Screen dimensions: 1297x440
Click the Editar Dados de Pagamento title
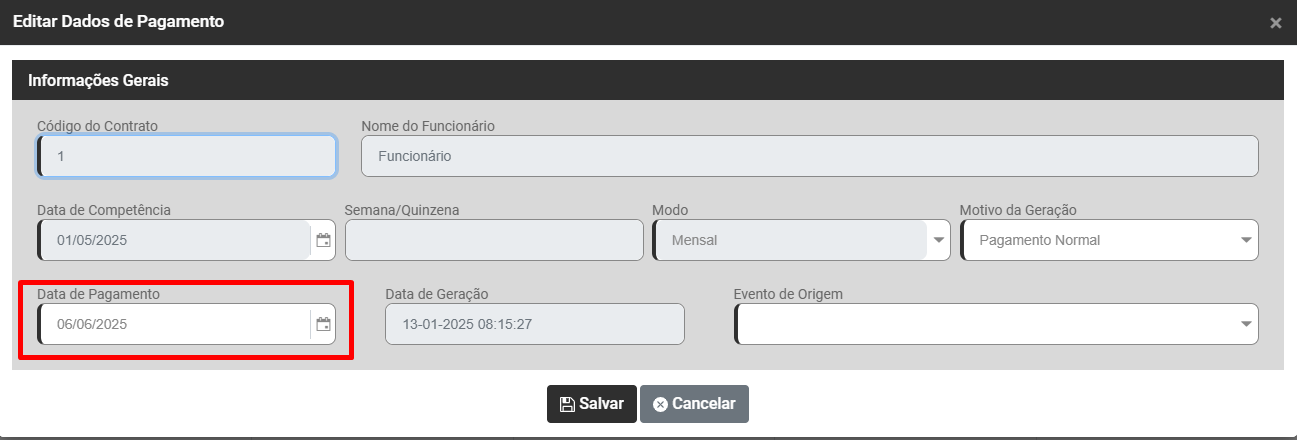click(118, 21)
